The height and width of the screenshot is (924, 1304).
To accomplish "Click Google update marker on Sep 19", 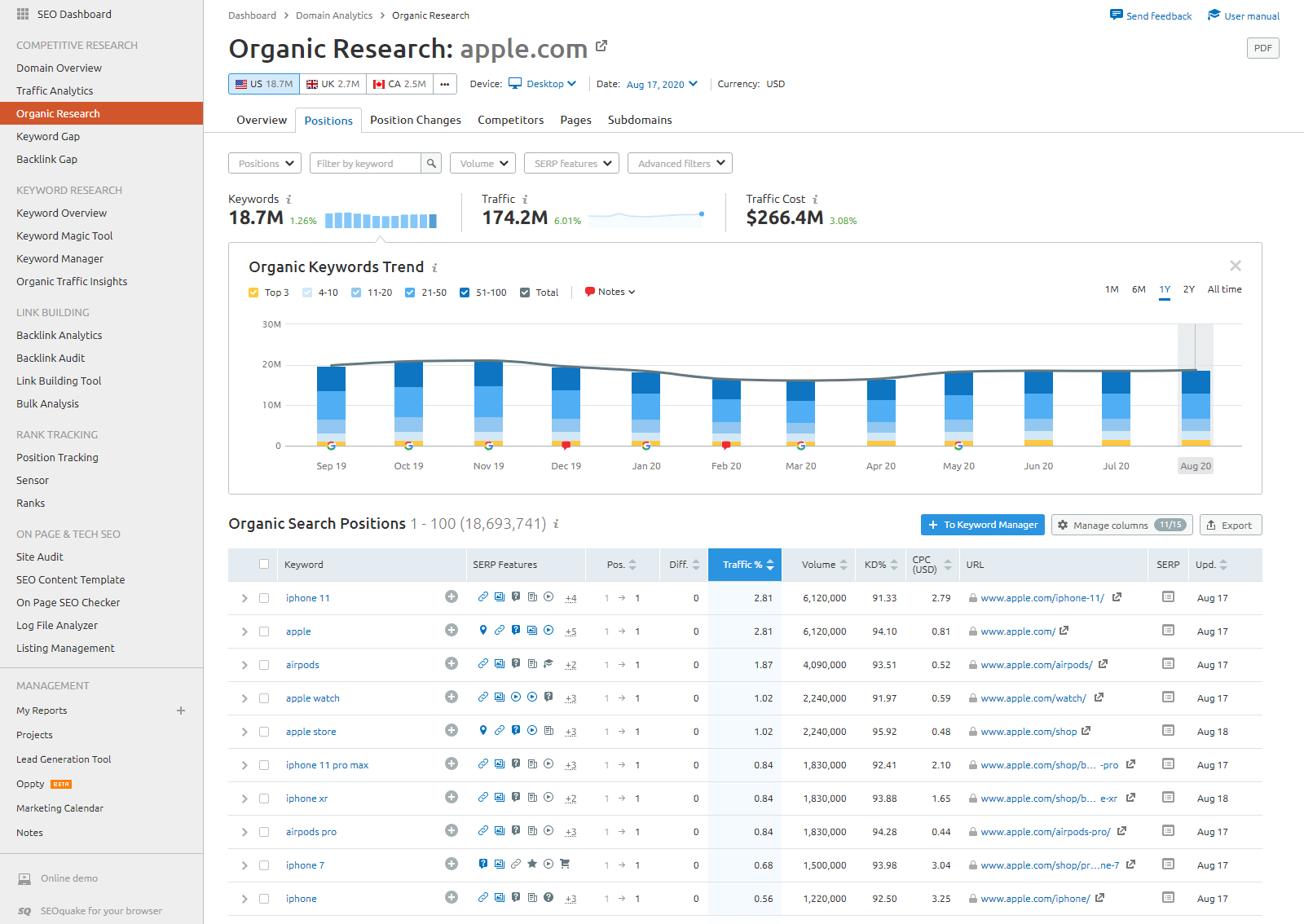I will [x=332, y=446].
